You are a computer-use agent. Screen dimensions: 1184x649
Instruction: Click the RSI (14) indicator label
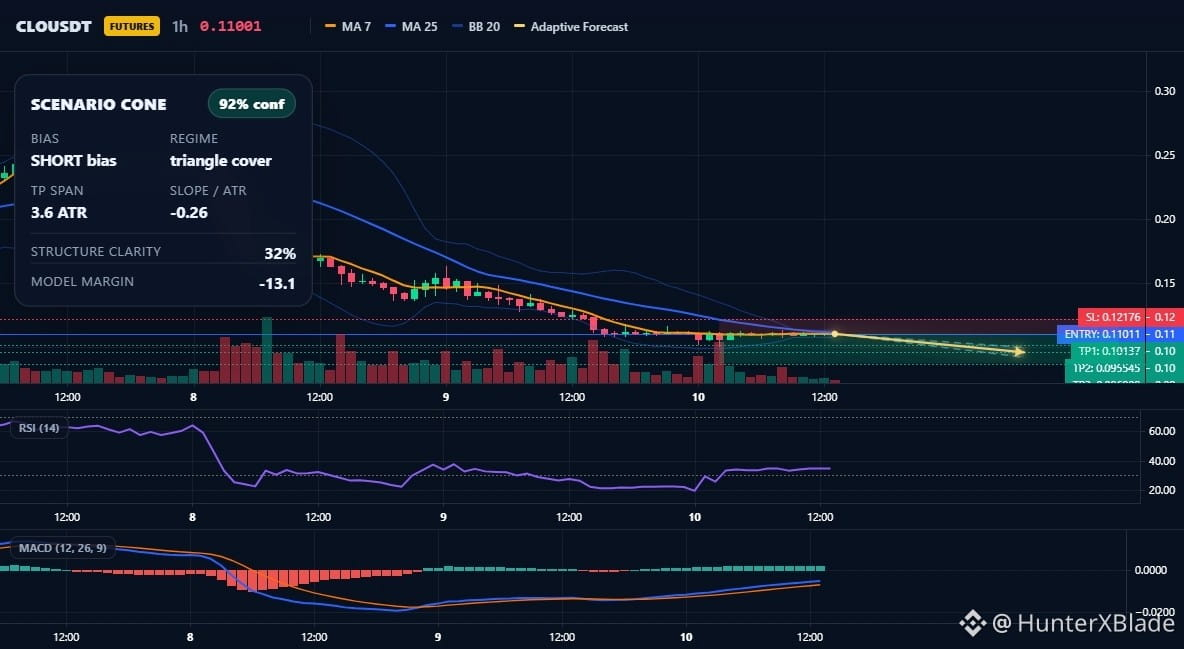[39, 428]
